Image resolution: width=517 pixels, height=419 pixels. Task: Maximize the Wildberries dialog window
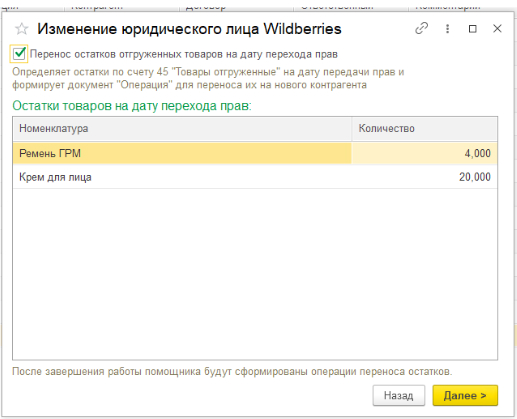(472, 29)
